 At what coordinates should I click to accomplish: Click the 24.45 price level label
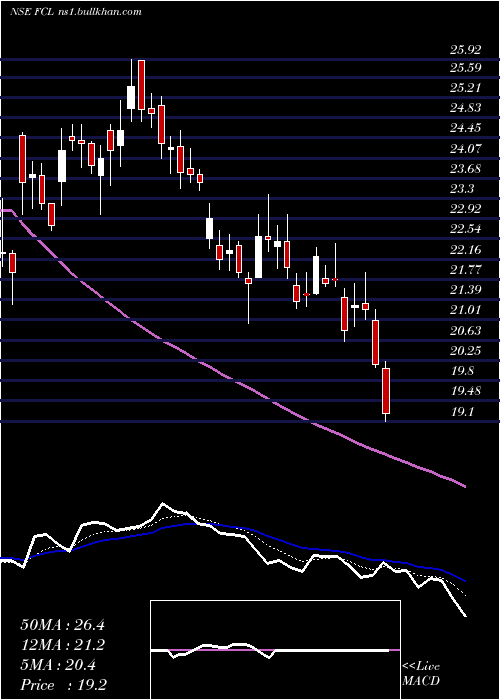click(x=465, y=128)
